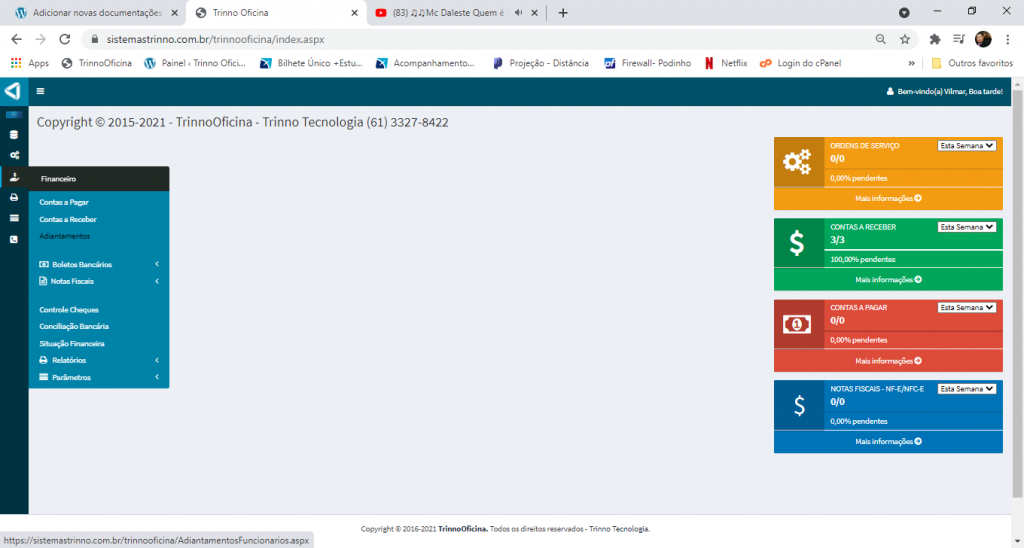Click the dollar icon on Notas Fiscais card
1024x548 pixels.
pyautogui.click(x=799, y=406)
